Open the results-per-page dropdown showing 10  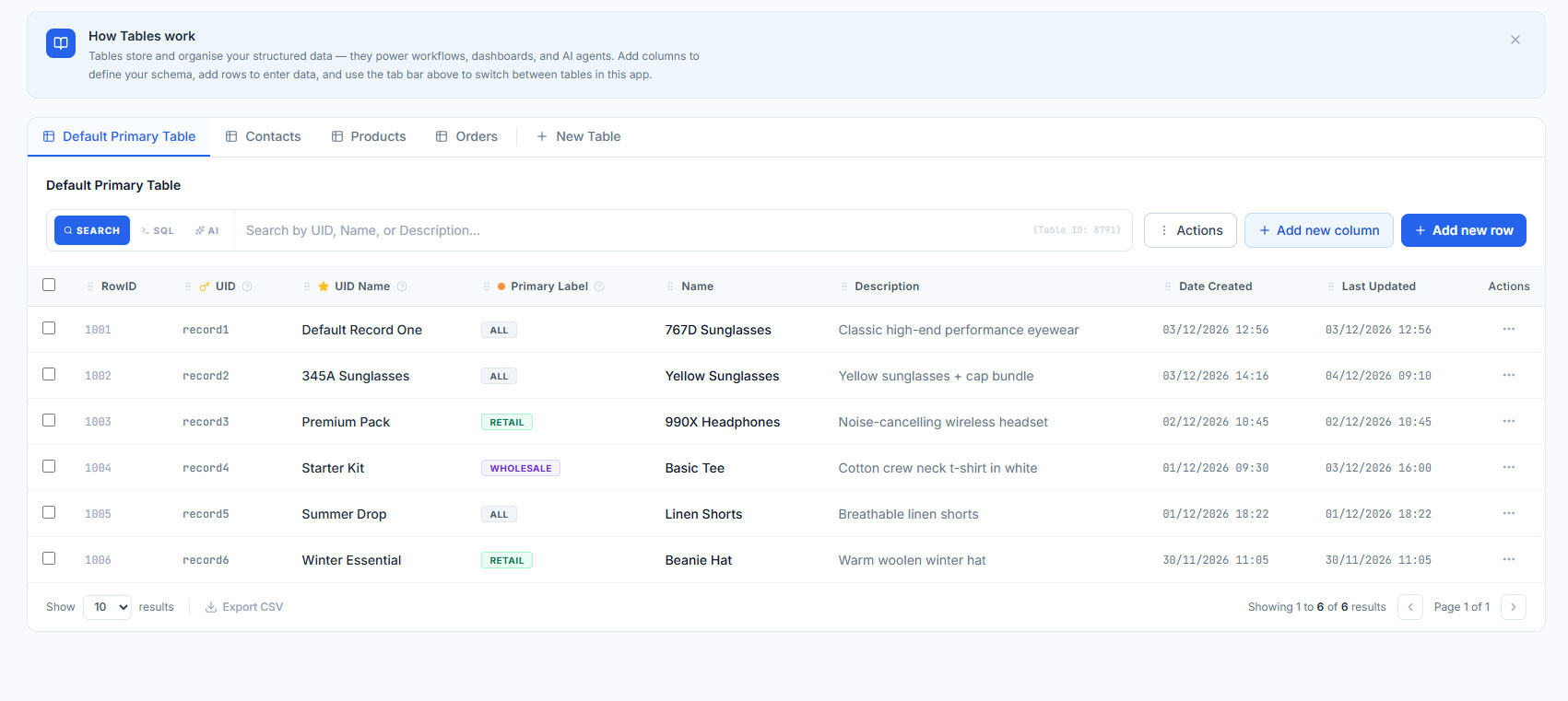coord(107,607)
